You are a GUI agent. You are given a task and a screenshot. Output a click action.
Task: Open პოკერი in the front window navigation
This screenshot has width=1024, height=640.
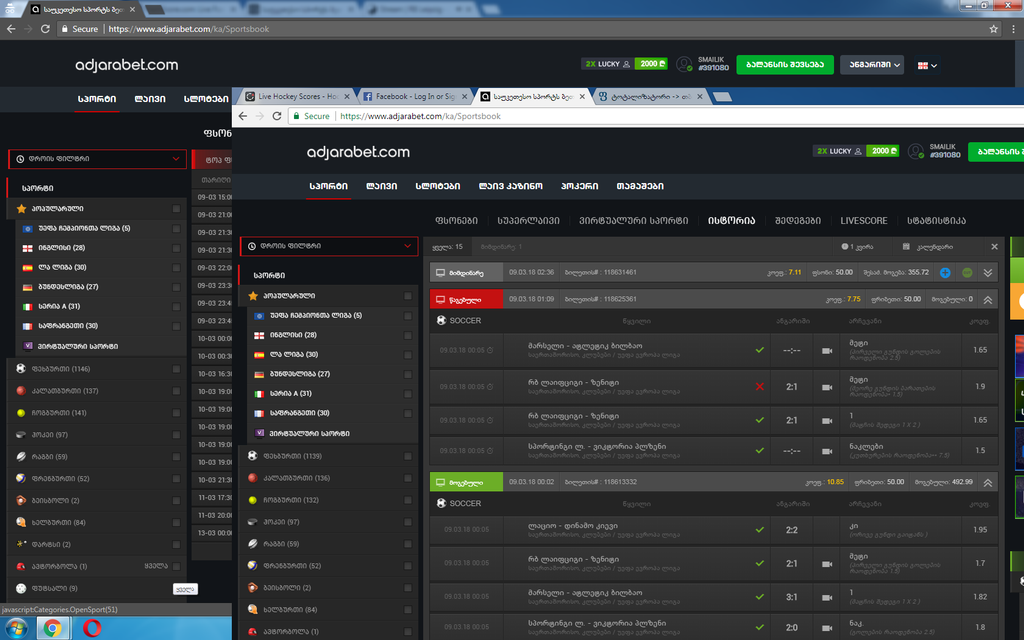(579, 186)
